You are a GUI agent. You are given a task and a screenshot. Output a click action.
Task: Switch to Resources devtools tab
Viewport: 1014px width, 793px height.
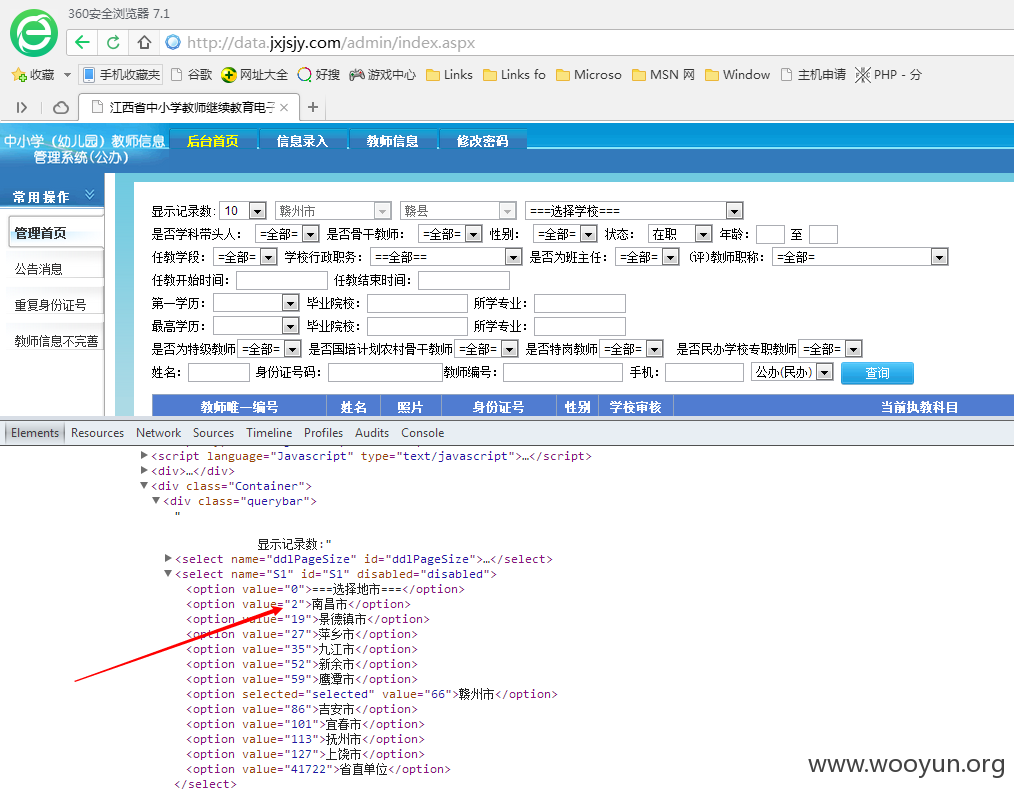pyautogui.click(x=97, y=433)
